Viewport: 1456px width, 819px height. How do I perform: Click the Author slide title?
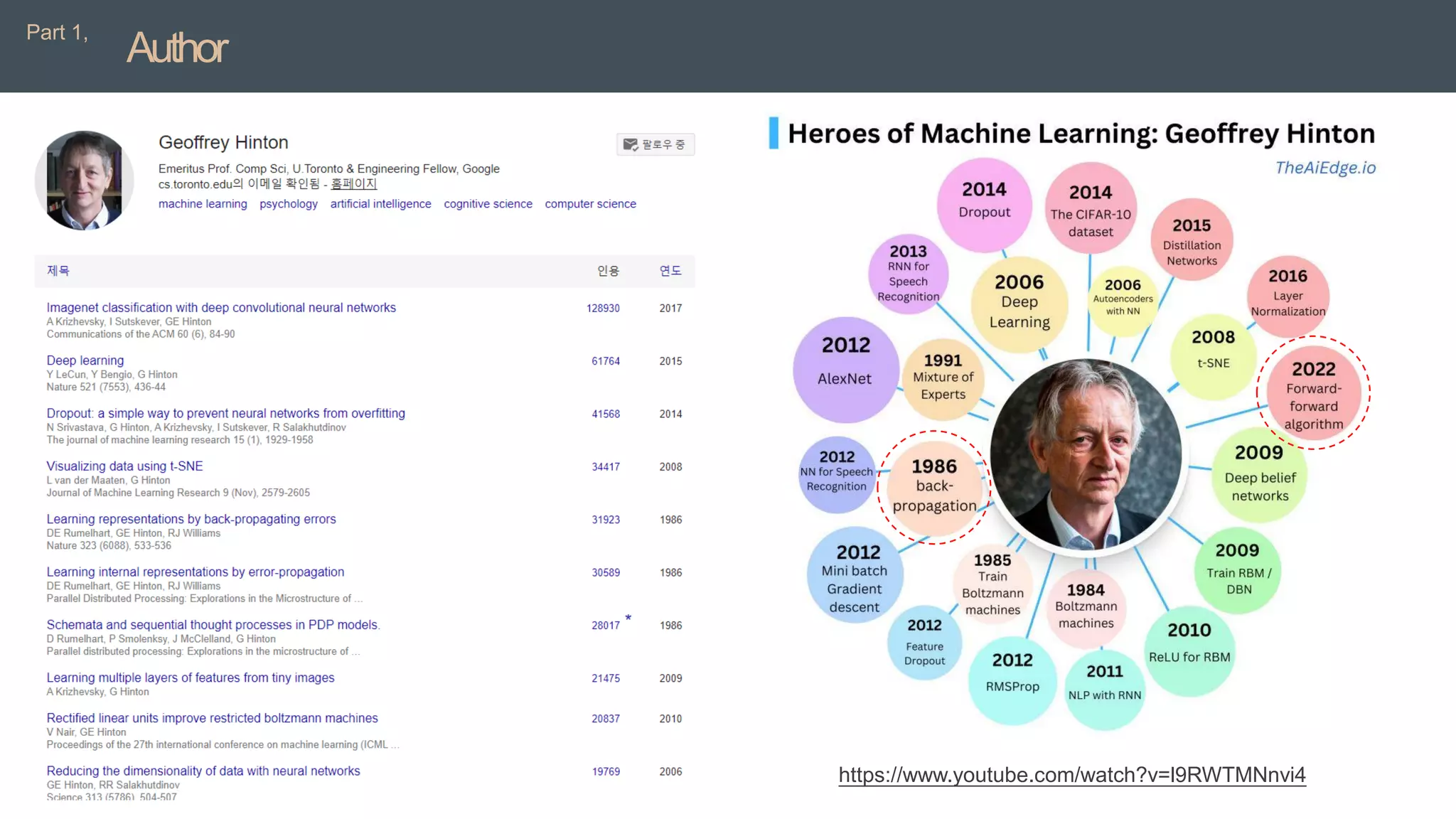coord(178,48)
